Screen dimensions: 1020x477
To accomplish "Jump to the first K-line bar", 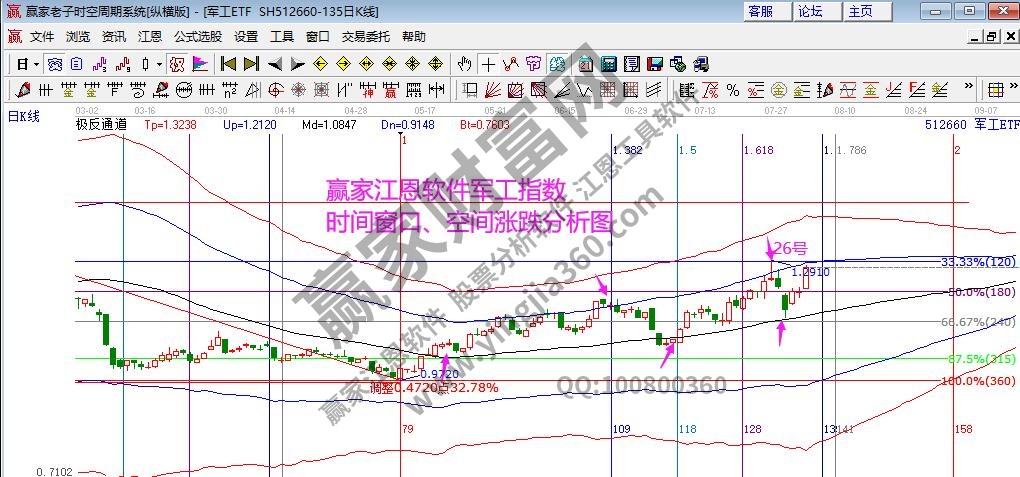I will 228,64.
